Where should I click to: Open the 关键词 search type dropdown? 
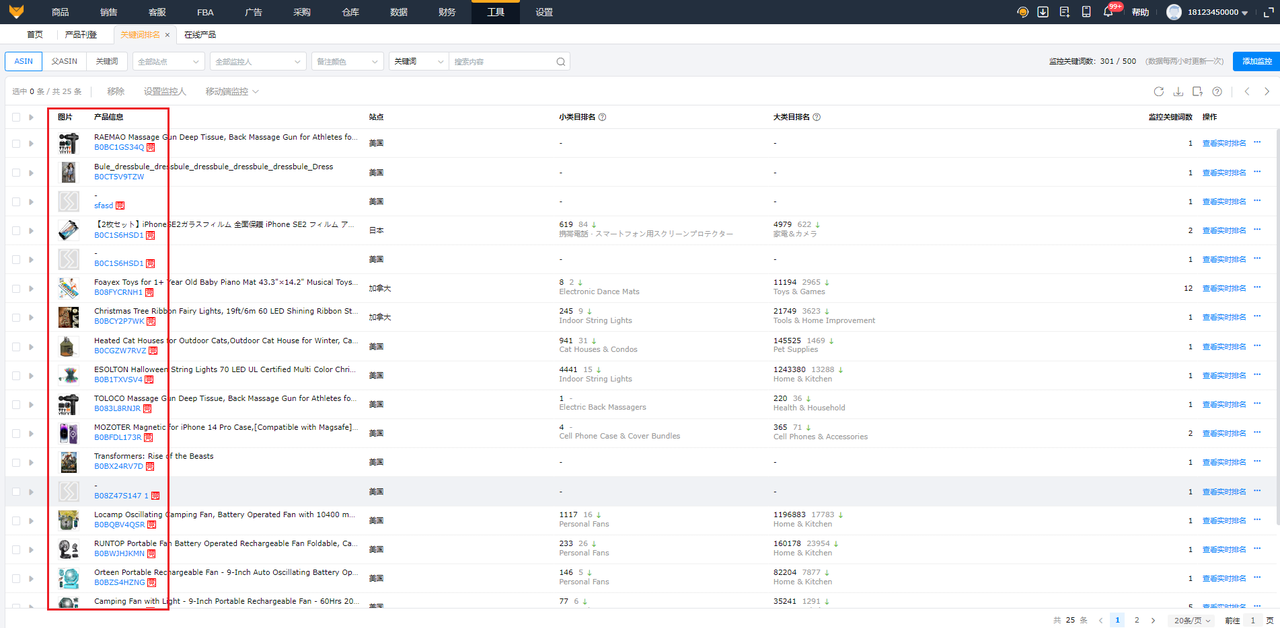pos(418,61)
